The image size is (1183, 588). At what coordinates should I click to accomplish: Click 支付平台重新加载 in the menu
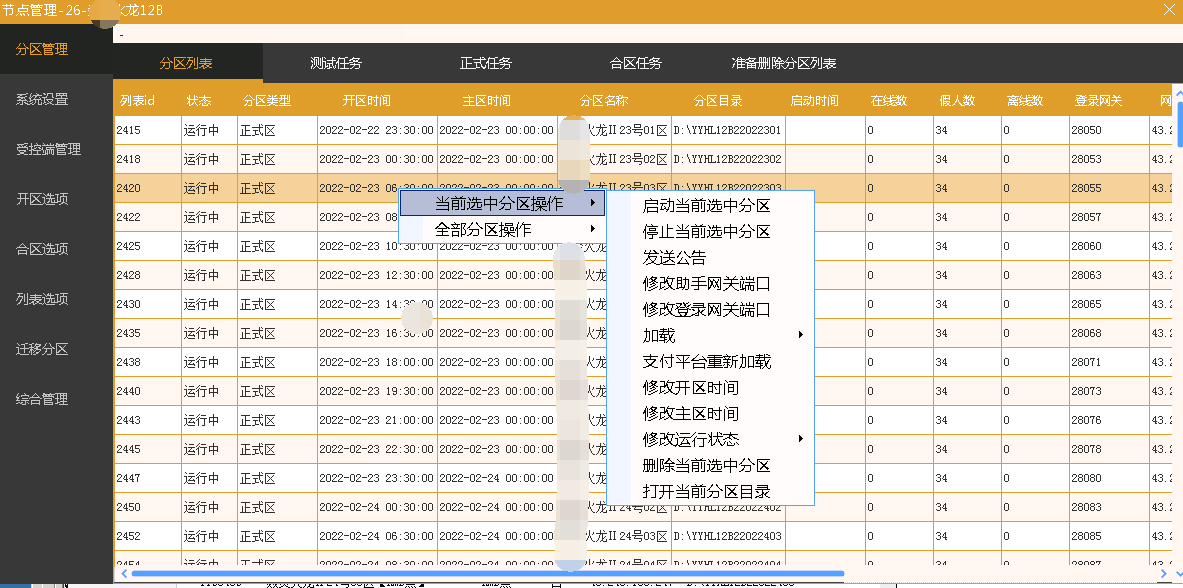(706, 362)
